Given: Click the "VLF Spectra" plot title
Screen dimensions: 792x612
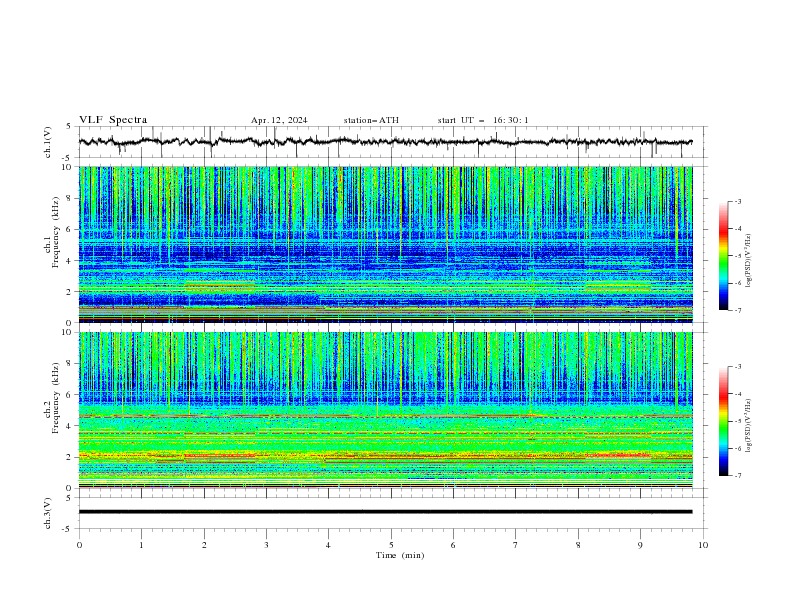Looking at the screenshot, I should coord(113,120).
